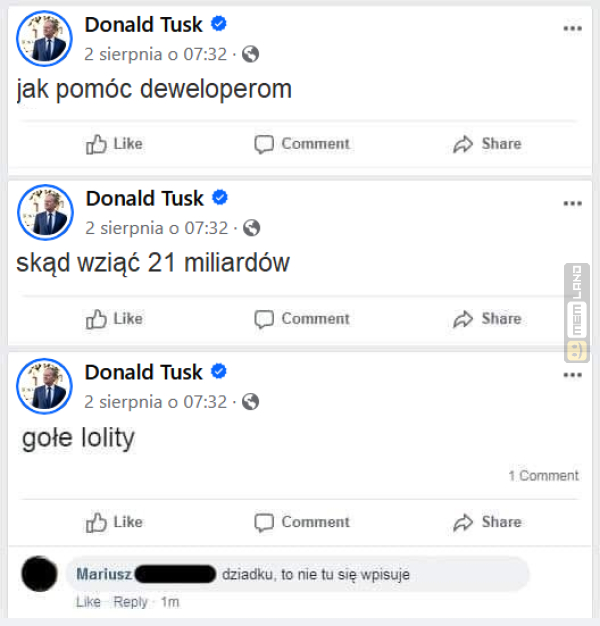
Task: Like the 'jak pomóc deweloperom' post
Action: pyautogui.click(x=115, y=144)
